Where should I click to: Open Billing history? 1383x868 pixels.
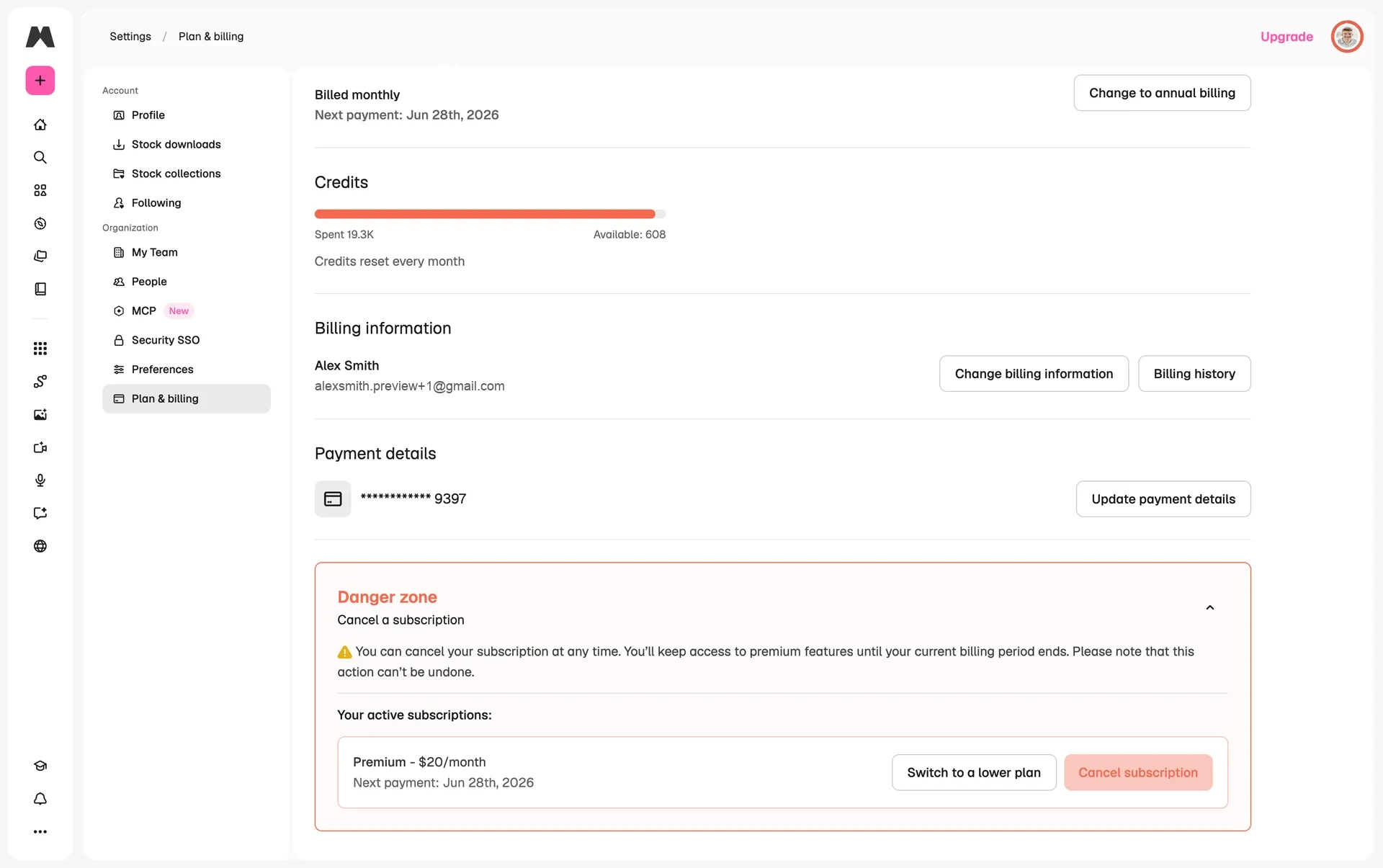(x=1194, y=373)
